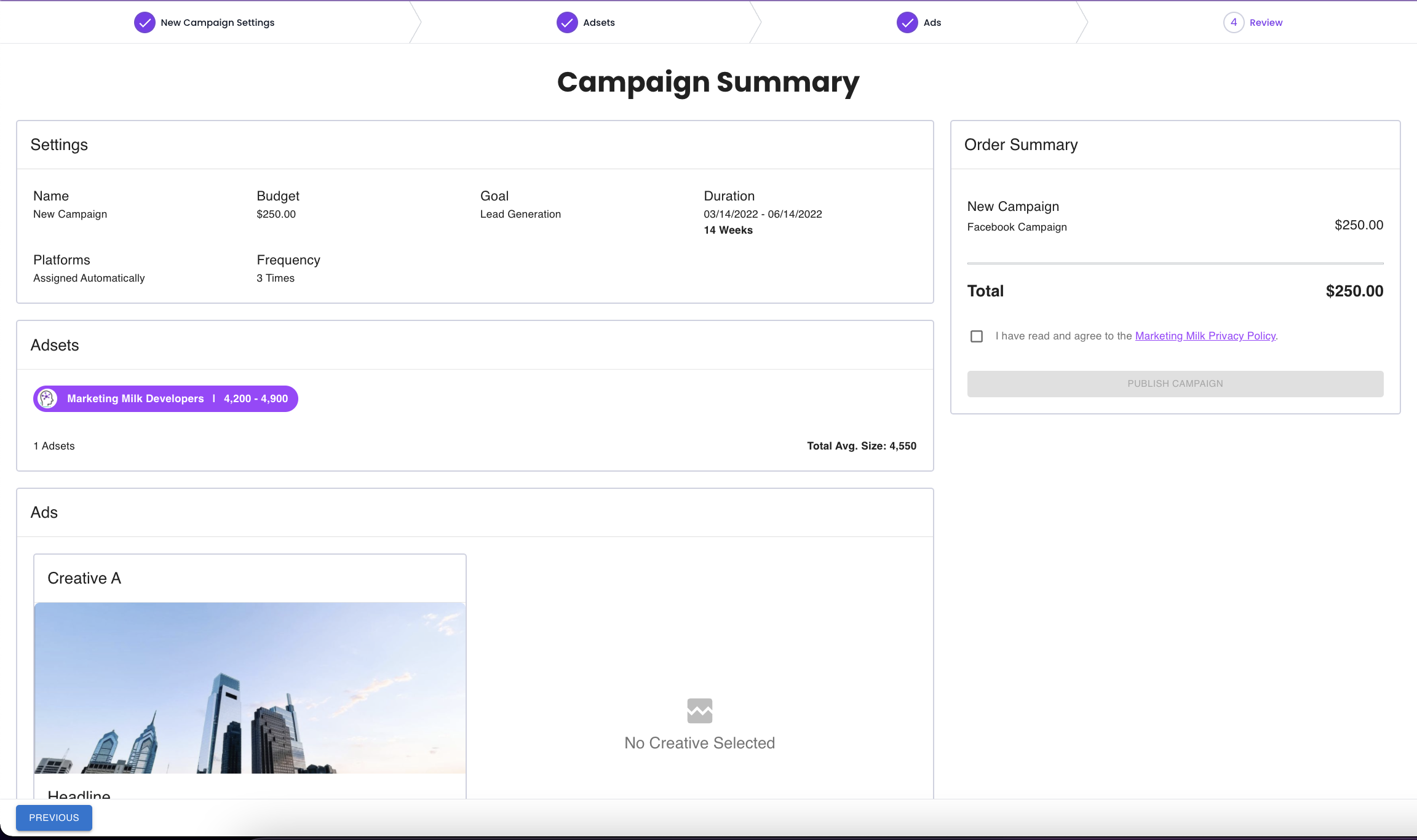
Task: Click the Marketing Milk Developers adset chip
Action: [x=166, y=398]
